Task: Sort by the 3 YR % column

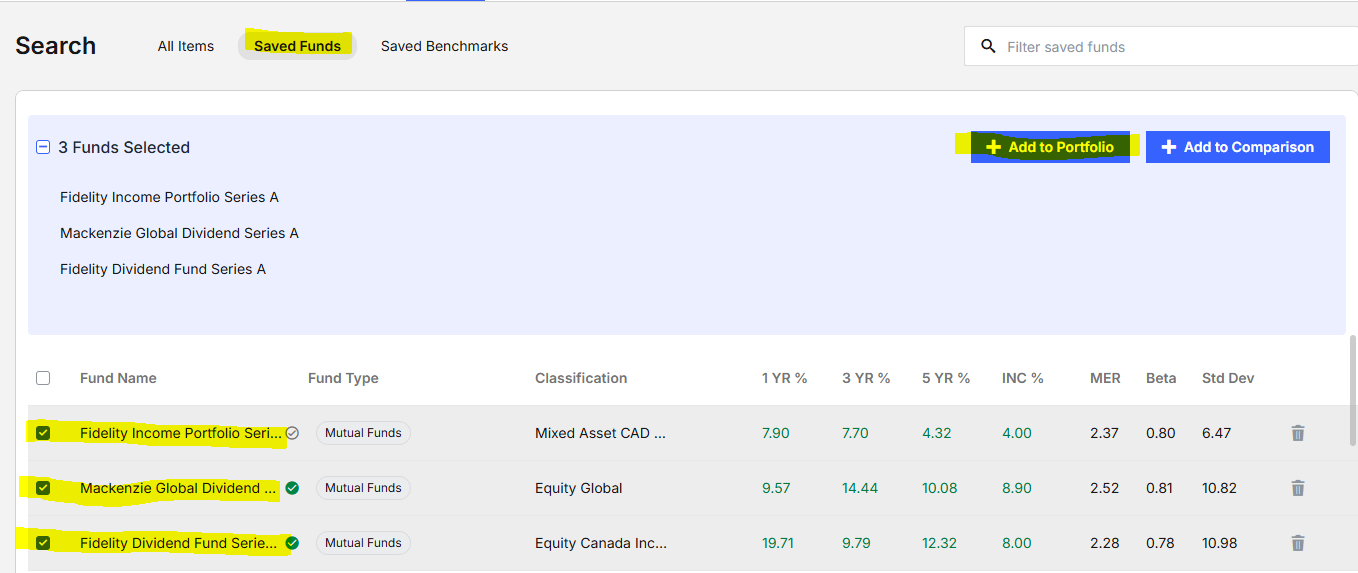Action: 866,378
